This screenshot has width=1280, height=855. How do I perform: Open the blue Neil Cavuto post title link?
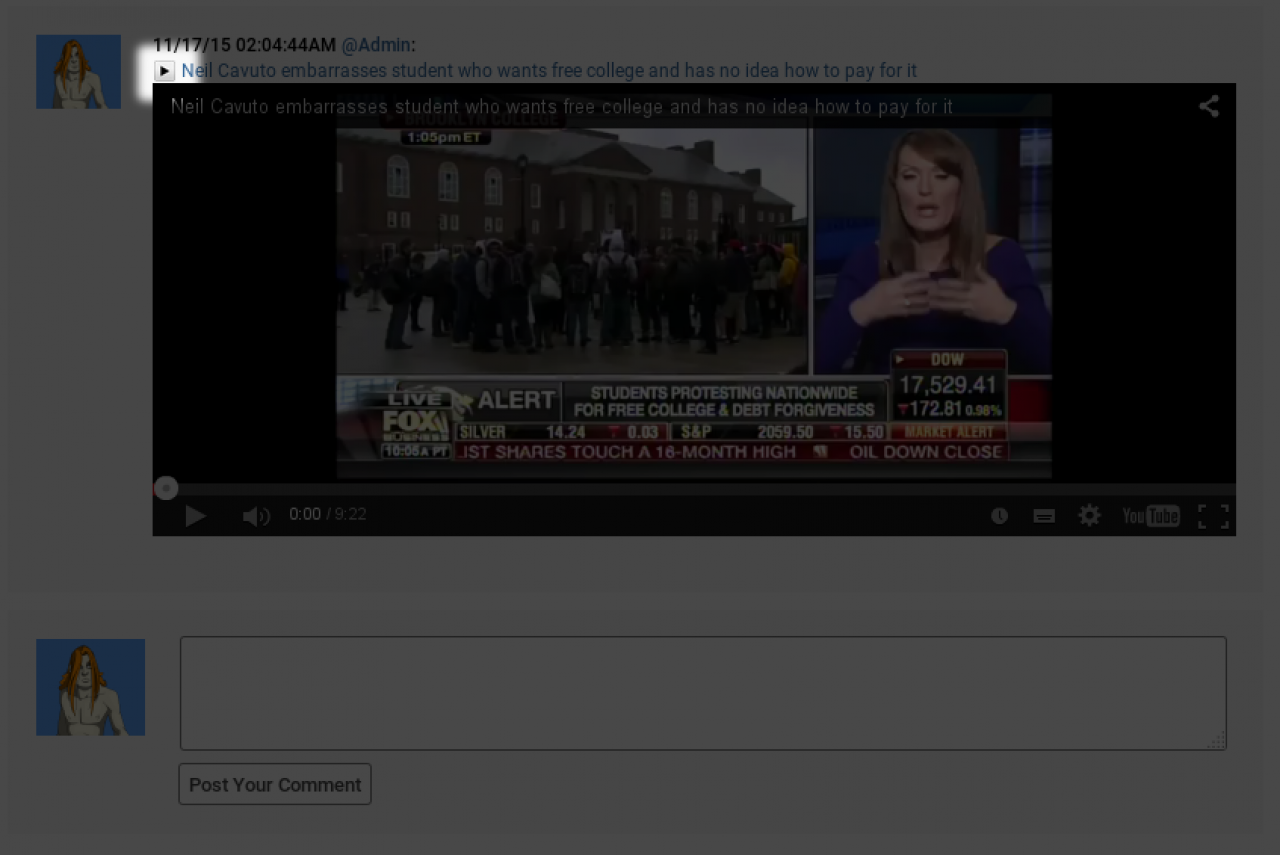point(548,71)
